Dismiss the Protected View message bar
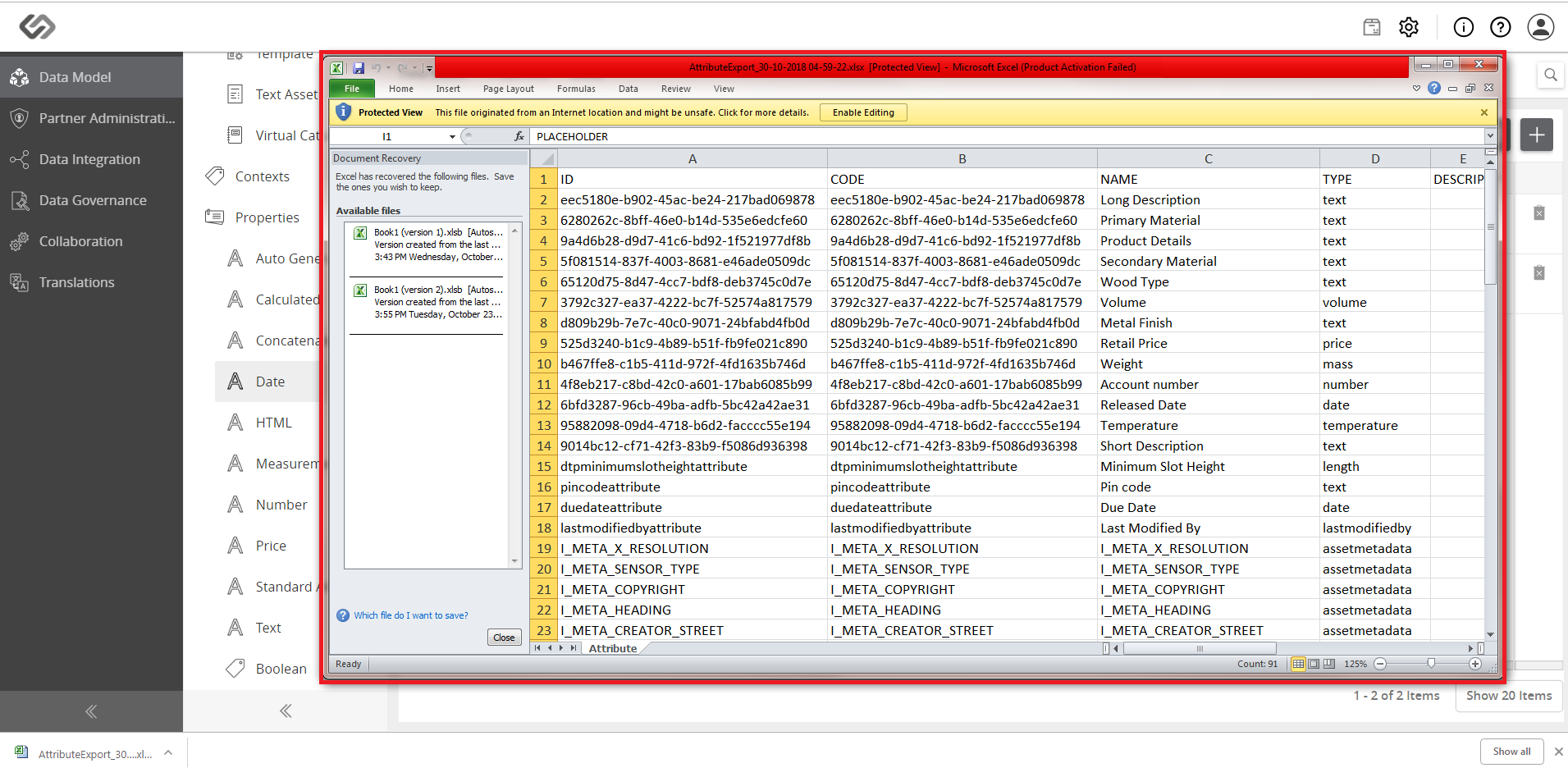1568x768 pixels. [x=1484, y=112]
